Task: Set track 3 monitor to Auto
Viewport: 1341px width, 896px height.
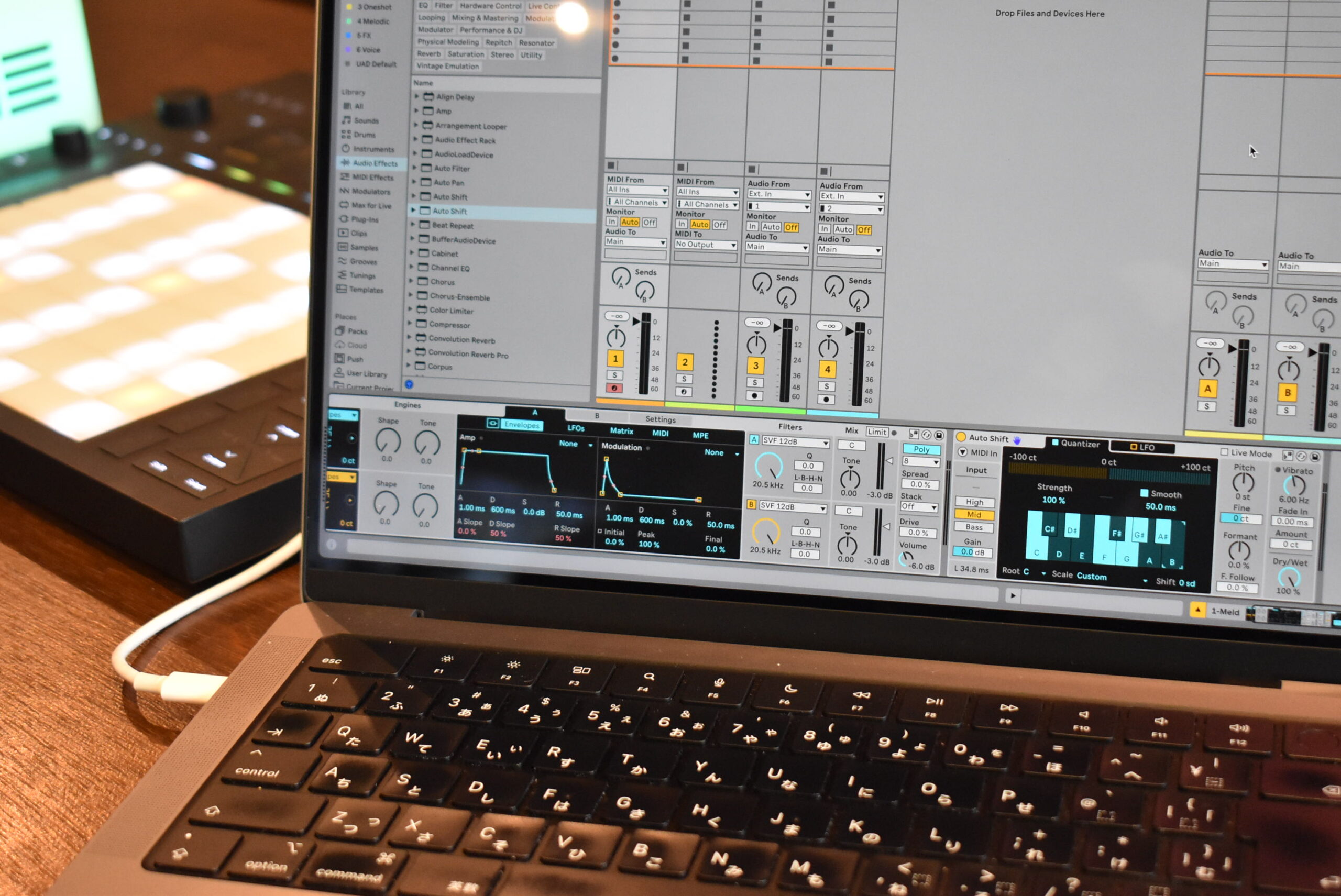Action: pyautogui.click(x=771, y=227)
